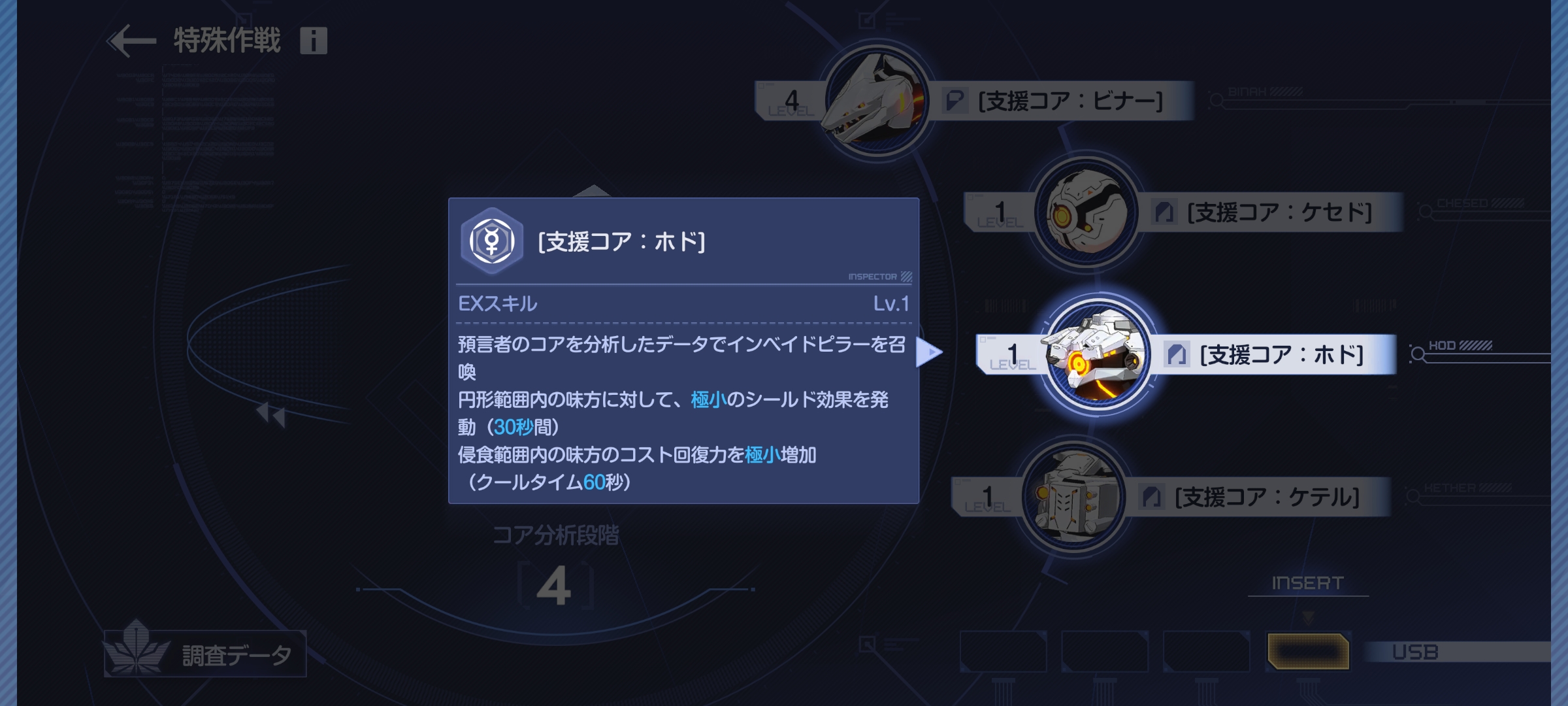Image resolution: width=1568 pixels, height=706 pixels.
Task: Choose the [支援コア：ビナー] label
Action: point(1070,101)
